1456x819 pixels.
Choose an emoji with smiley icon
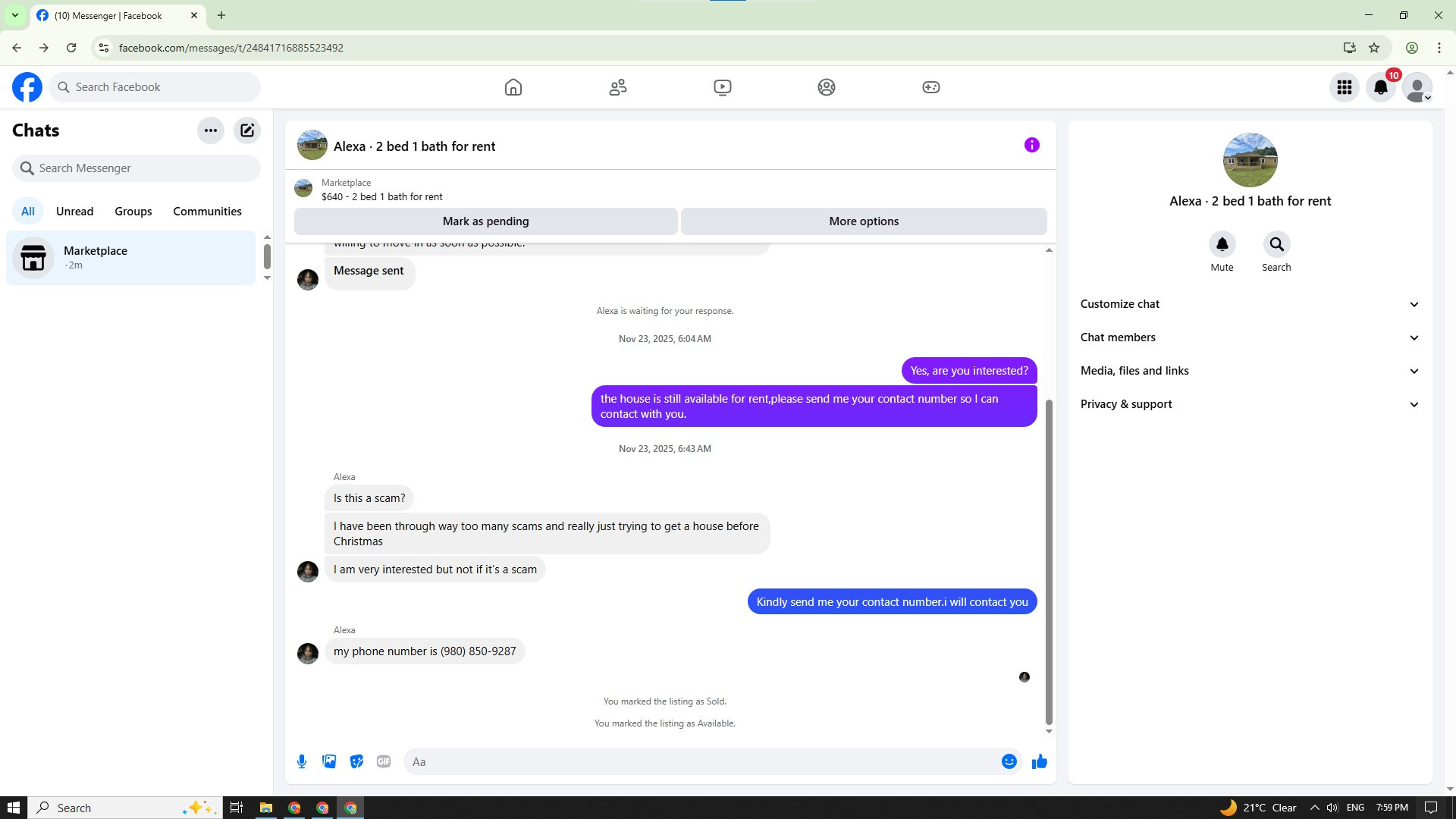tap(1009, 761)
